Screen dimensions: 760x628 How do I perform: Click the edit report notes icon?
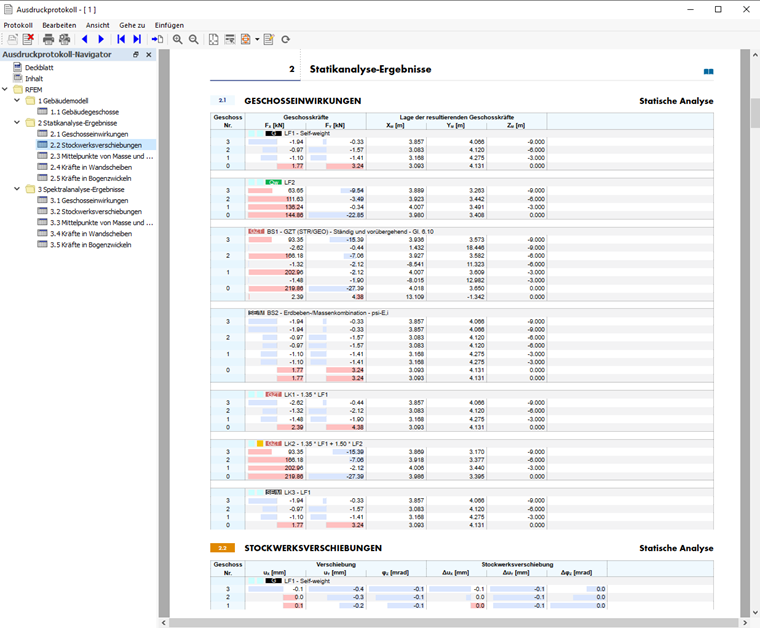[269, 39]
